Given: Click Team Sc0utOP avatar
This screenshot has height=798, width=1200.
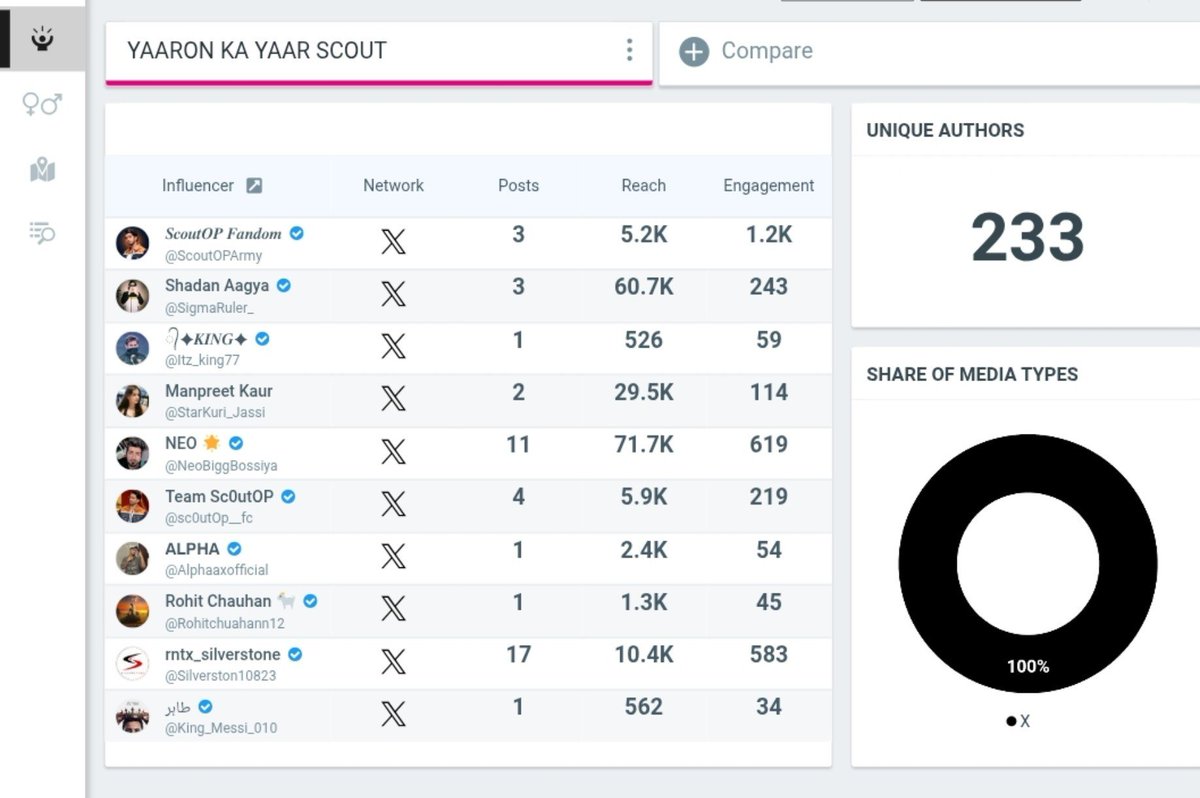Looking at the screenshot, I should [x=132, y=506].
